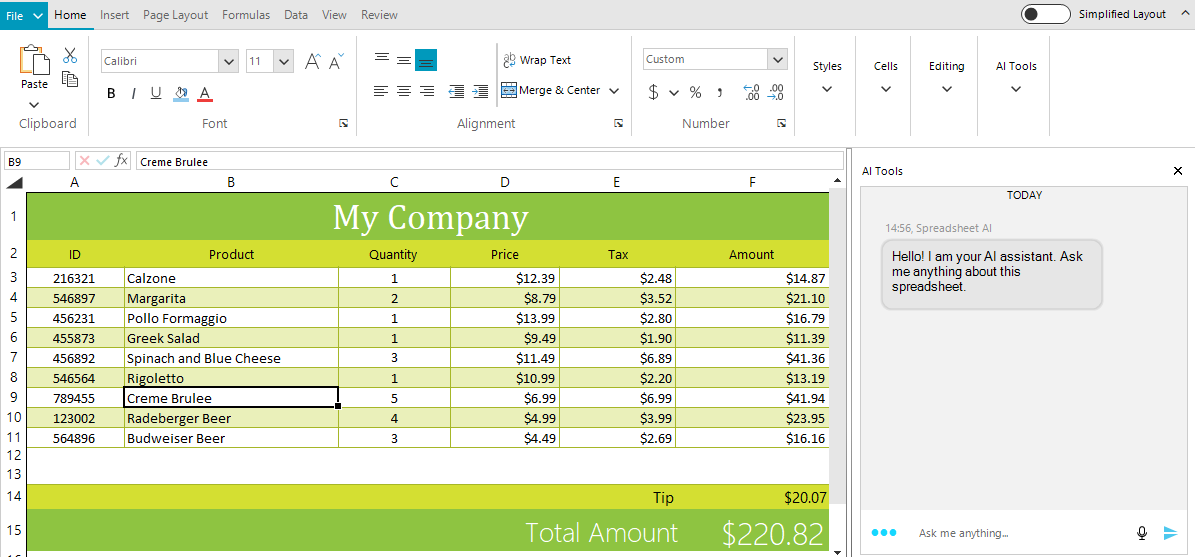Apply percent style format

pyautogui.click(x=695, y=92)
